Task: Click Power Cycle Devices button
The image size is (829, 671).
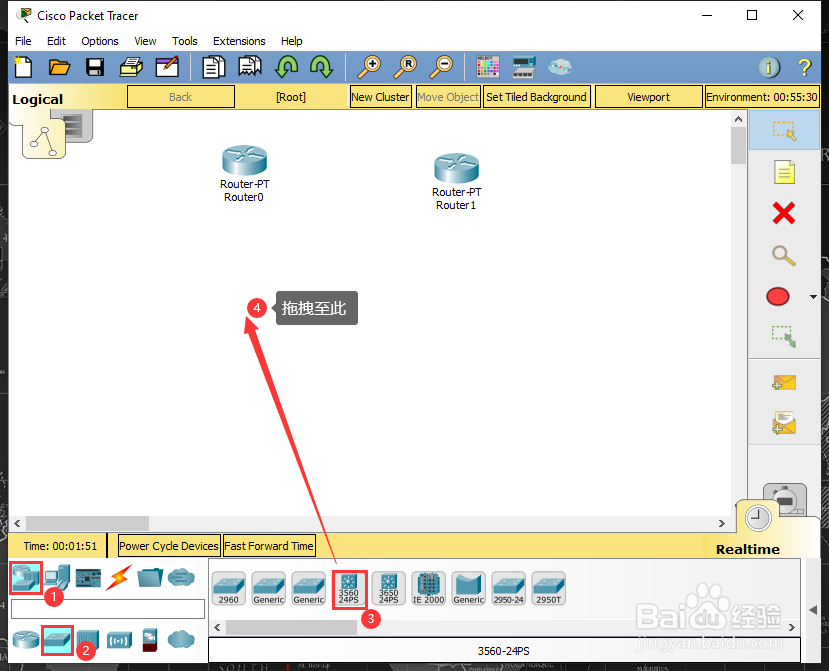Action: [169, 546]
